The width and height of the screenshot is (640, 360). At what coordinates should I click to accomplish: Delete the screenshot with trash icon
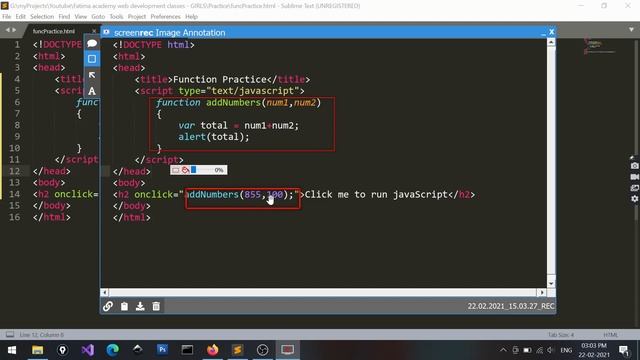156,306
